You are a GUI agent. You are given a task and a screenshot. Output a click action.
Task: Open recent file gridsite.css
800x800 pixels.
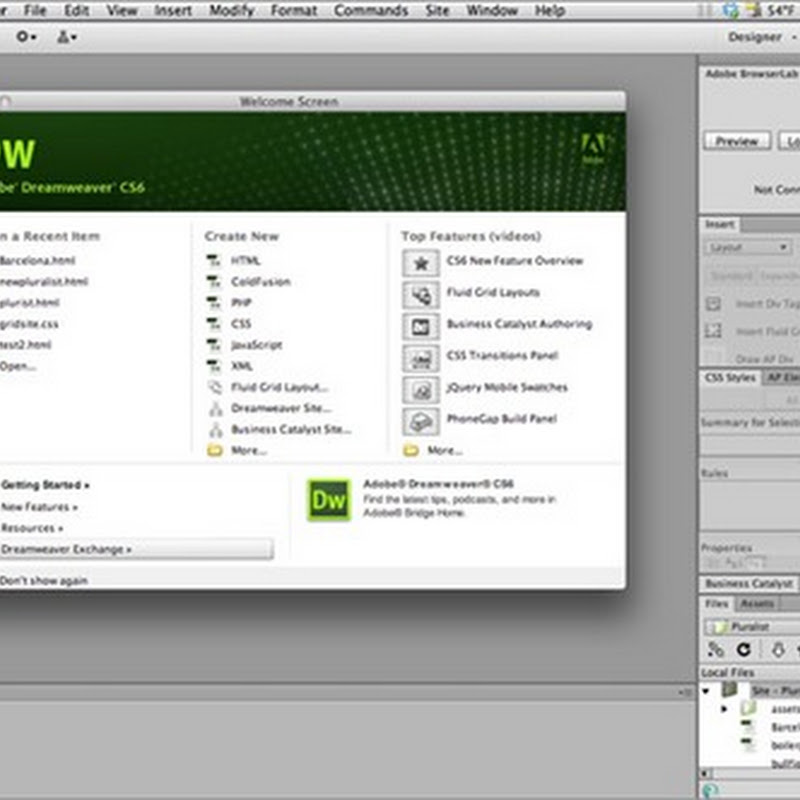pos(29,324)
